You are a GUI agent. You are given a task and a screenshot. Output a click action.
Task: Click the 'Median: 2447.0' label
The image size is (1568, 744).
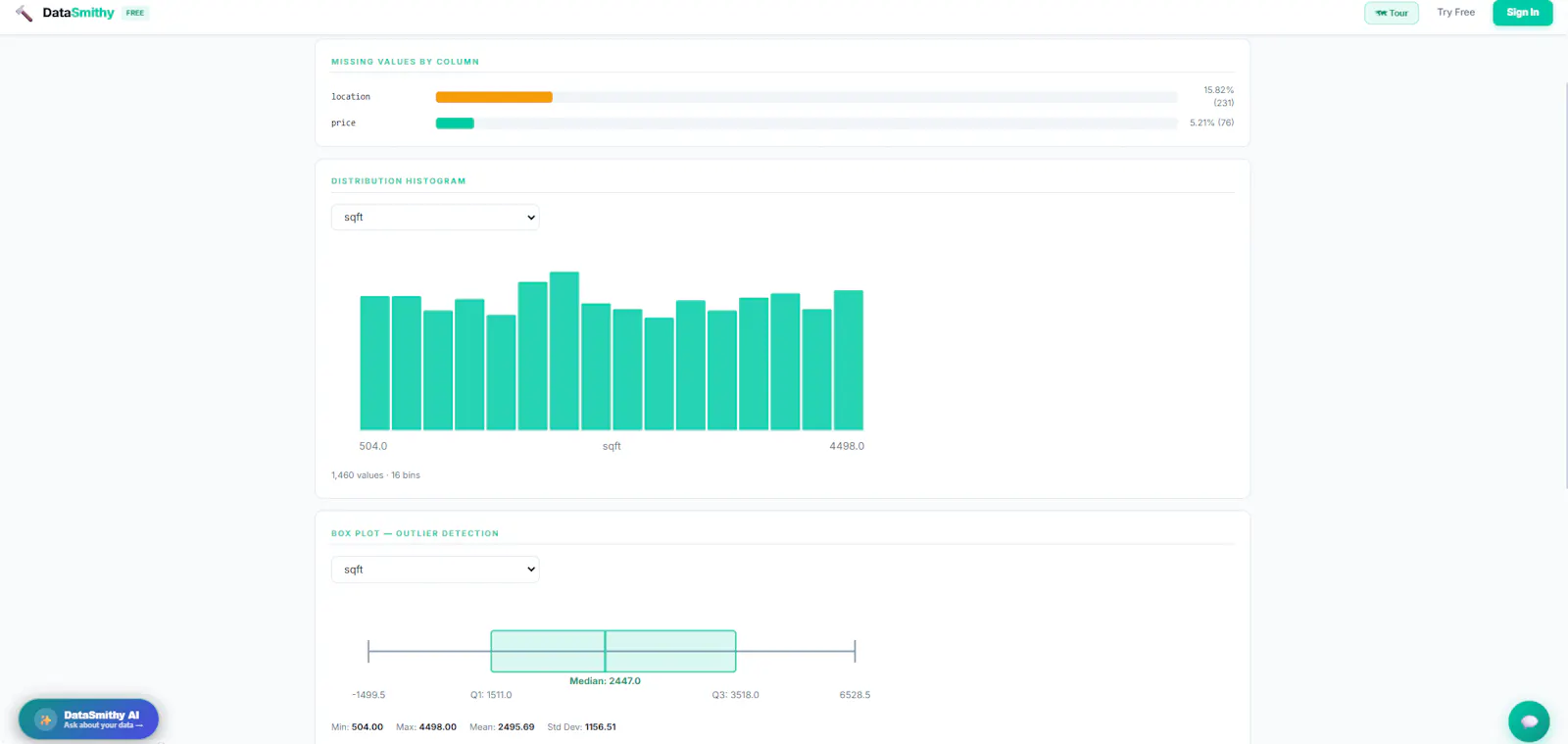point(605,681)
